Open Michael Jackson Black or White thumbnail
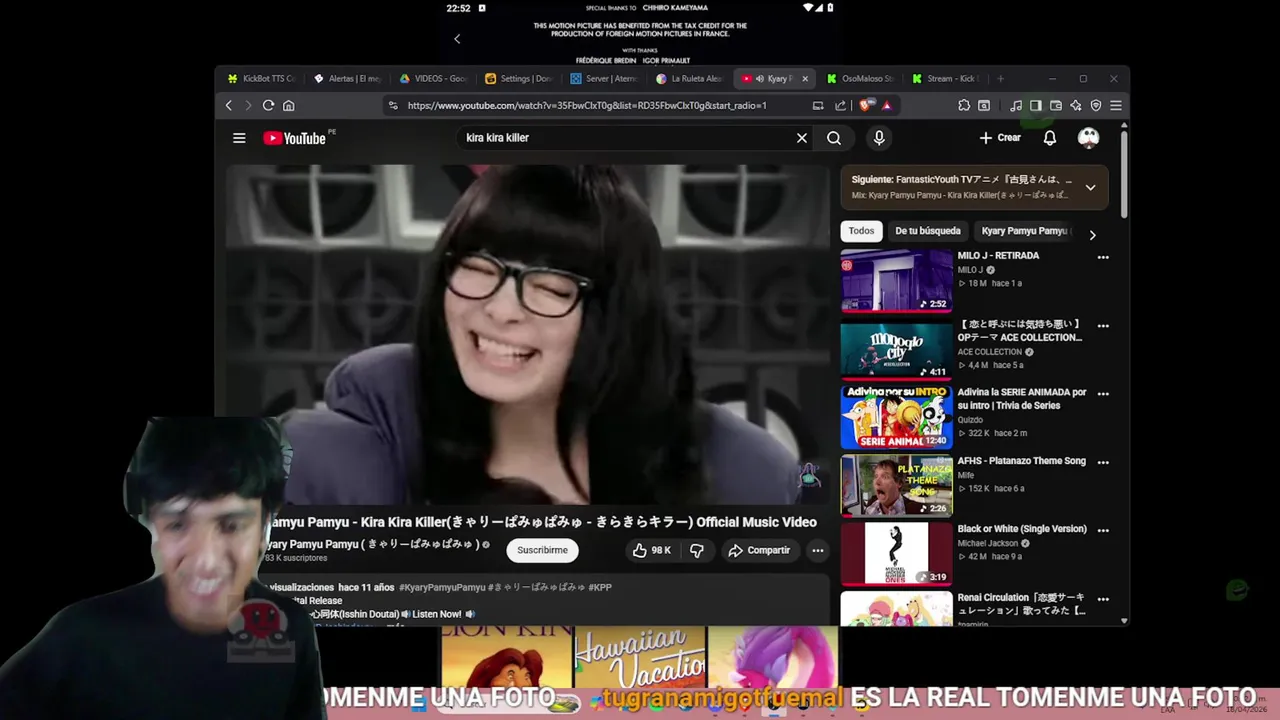Image resolution: width=1280 pixels, height=720 pixels. tap(896, 554)
